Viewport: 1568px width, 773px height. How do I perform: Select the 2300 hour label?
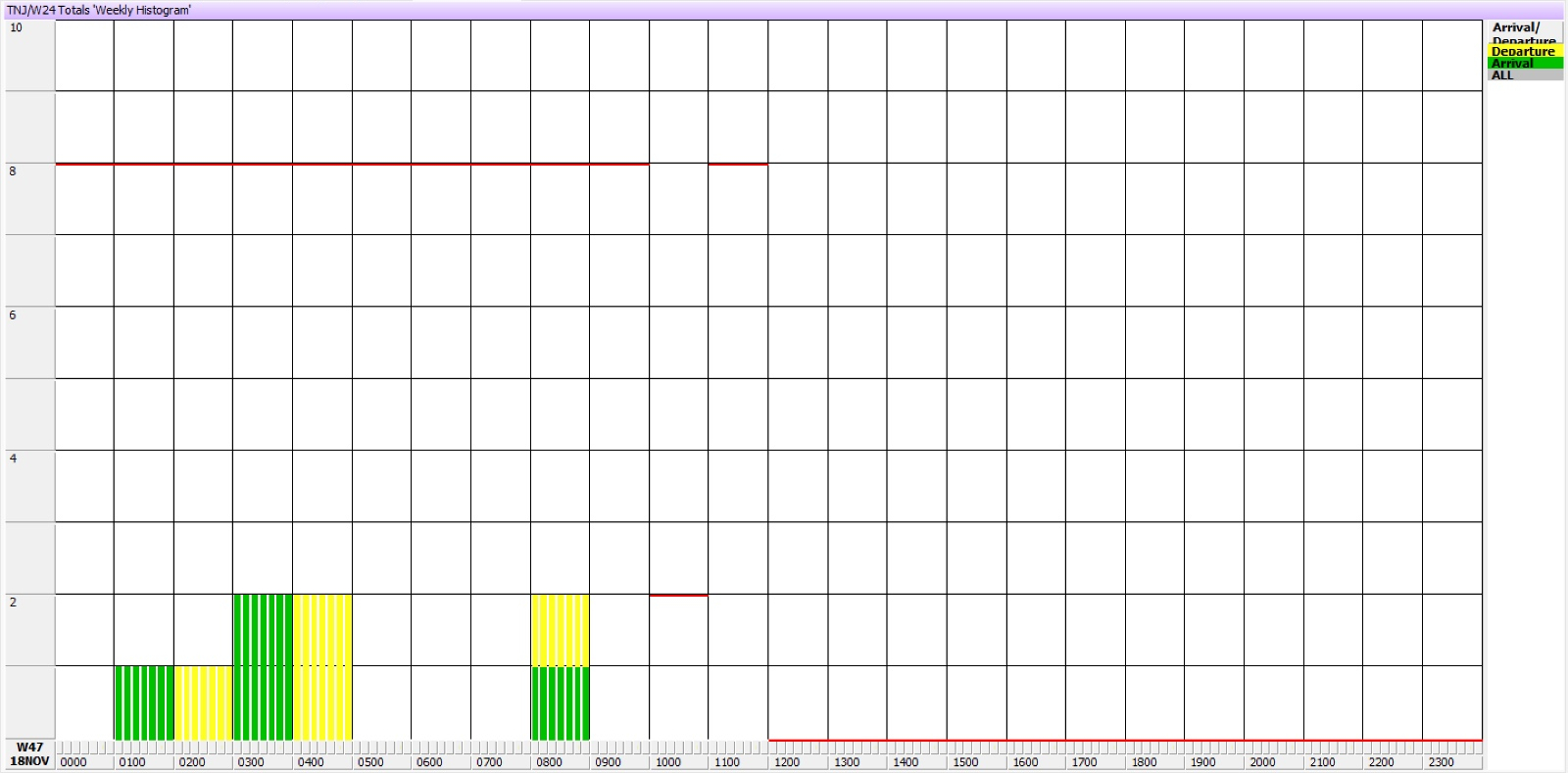(1441, 762)
